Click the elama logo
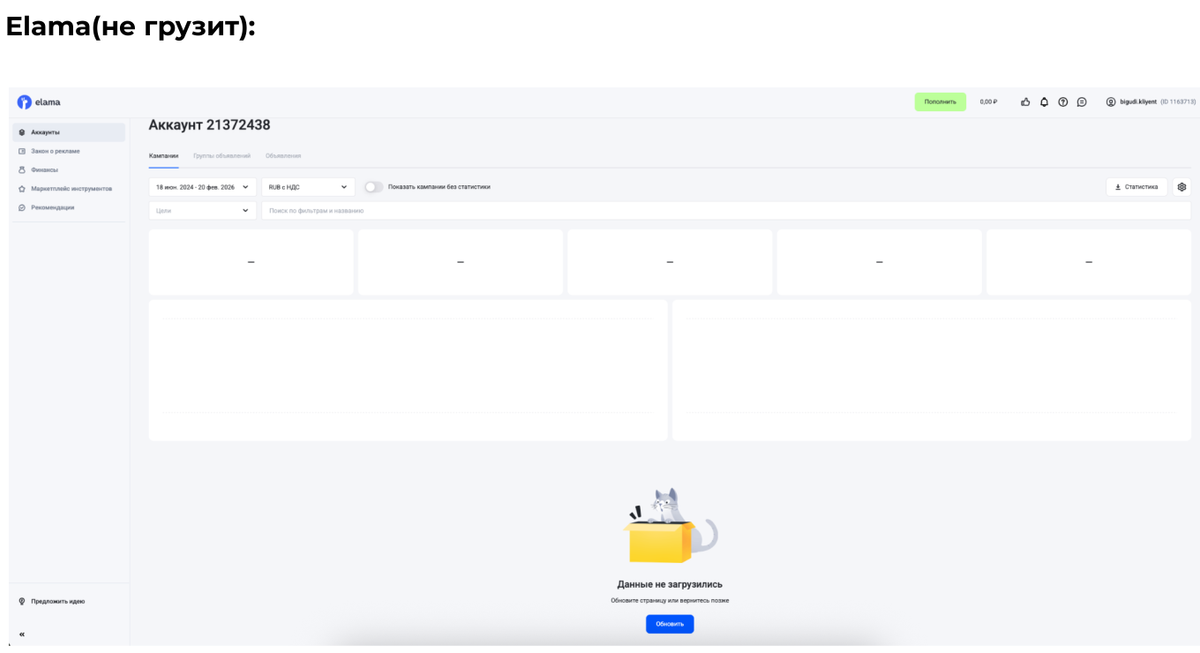 39,102
